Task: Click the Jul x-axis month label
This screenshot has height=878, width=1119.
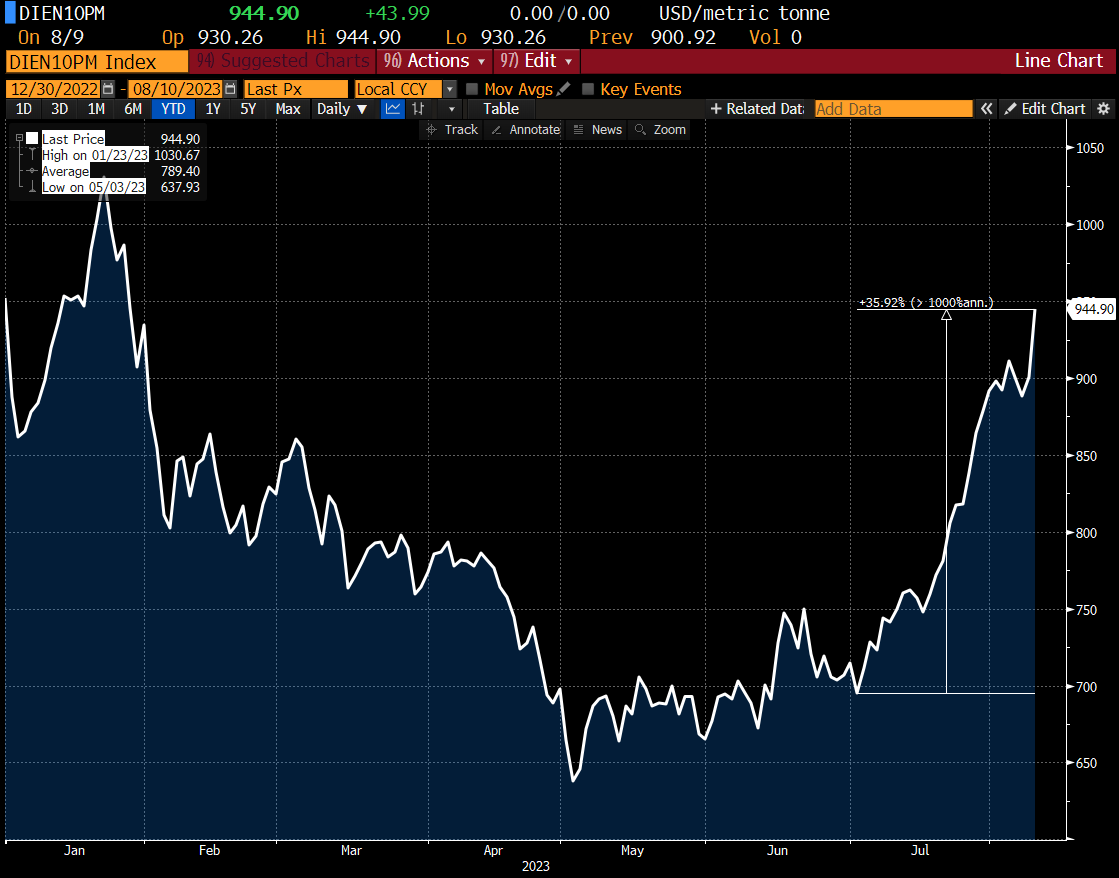Action: (x=920, y=850)
